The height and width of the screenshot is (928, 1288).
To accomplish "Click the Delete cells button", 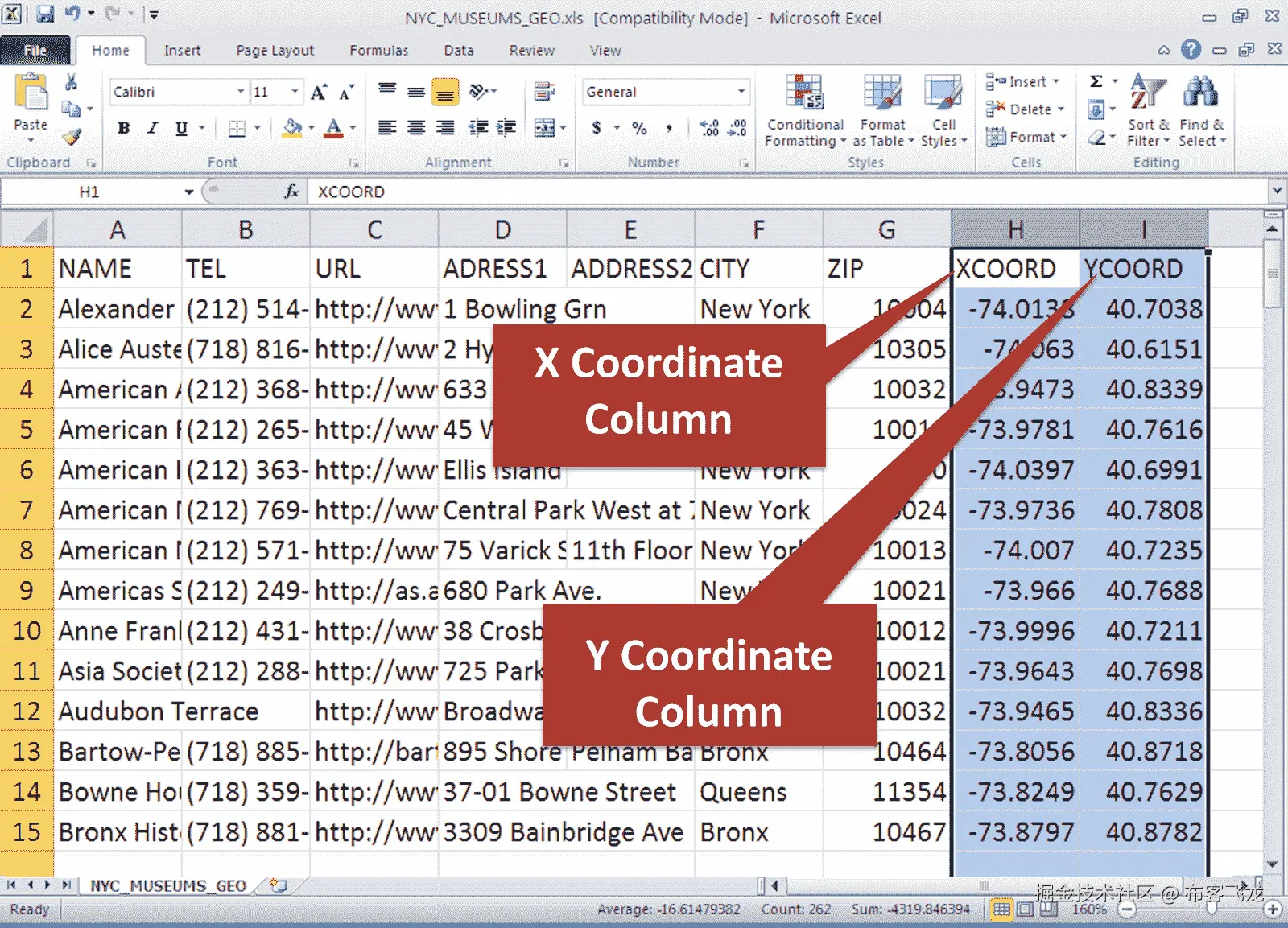I will (1025, 109).
